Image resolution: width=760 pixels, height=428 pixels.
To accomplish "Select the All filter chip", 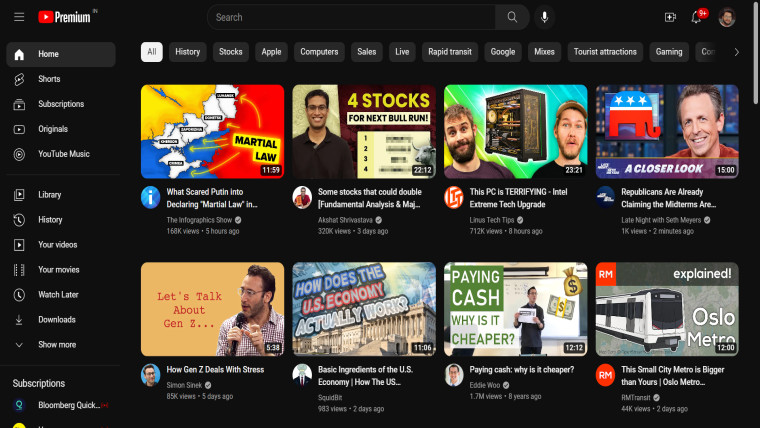I will tap(152, 52).
